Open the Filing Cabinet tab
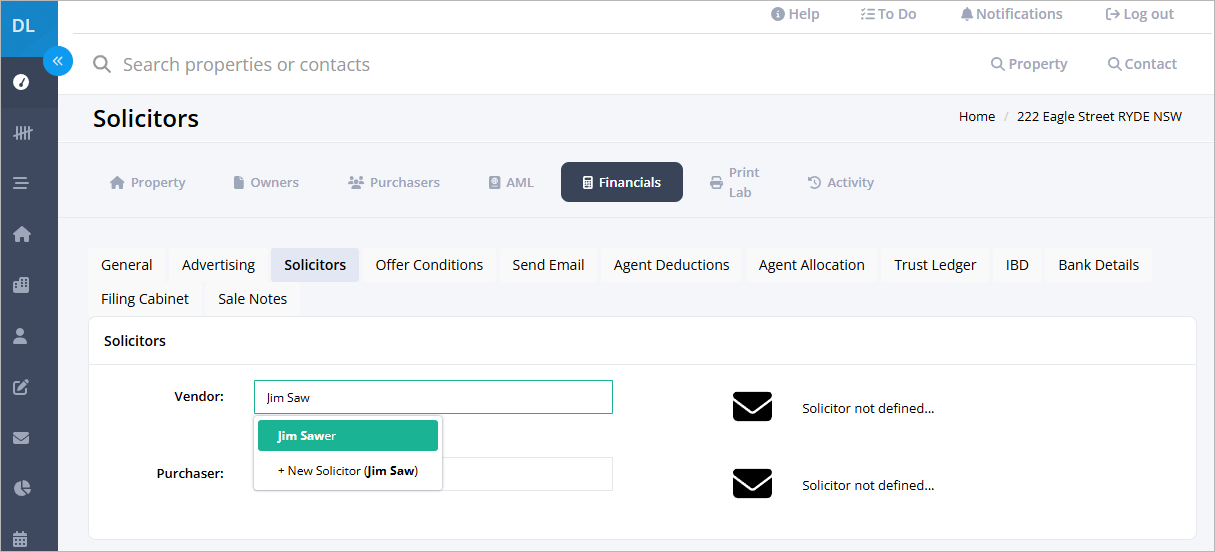Screen dimensions: 1215x552 145,299
